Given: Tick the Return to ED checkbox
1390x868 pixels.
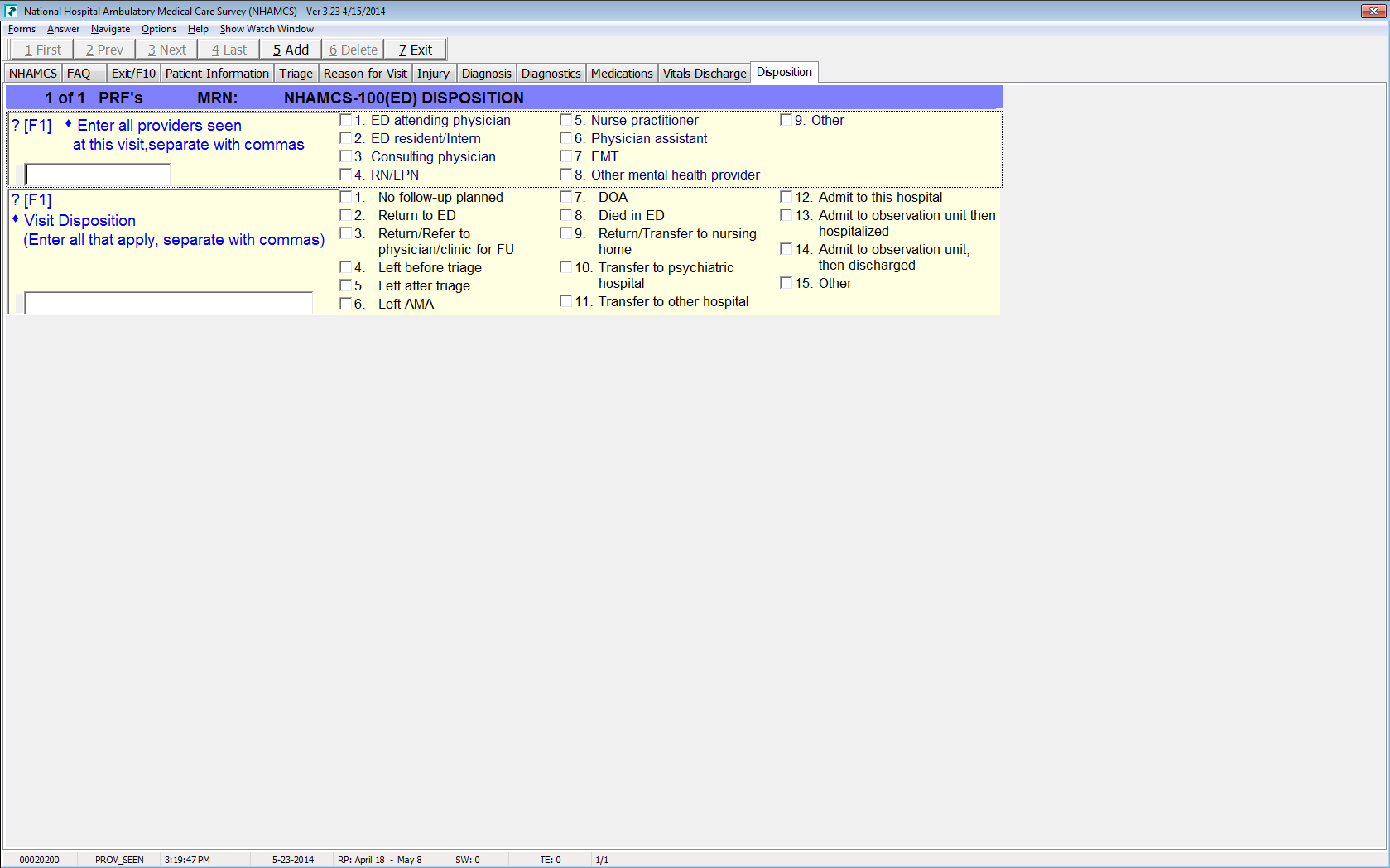Looking at the screenshot, I should tap(346, 215).
